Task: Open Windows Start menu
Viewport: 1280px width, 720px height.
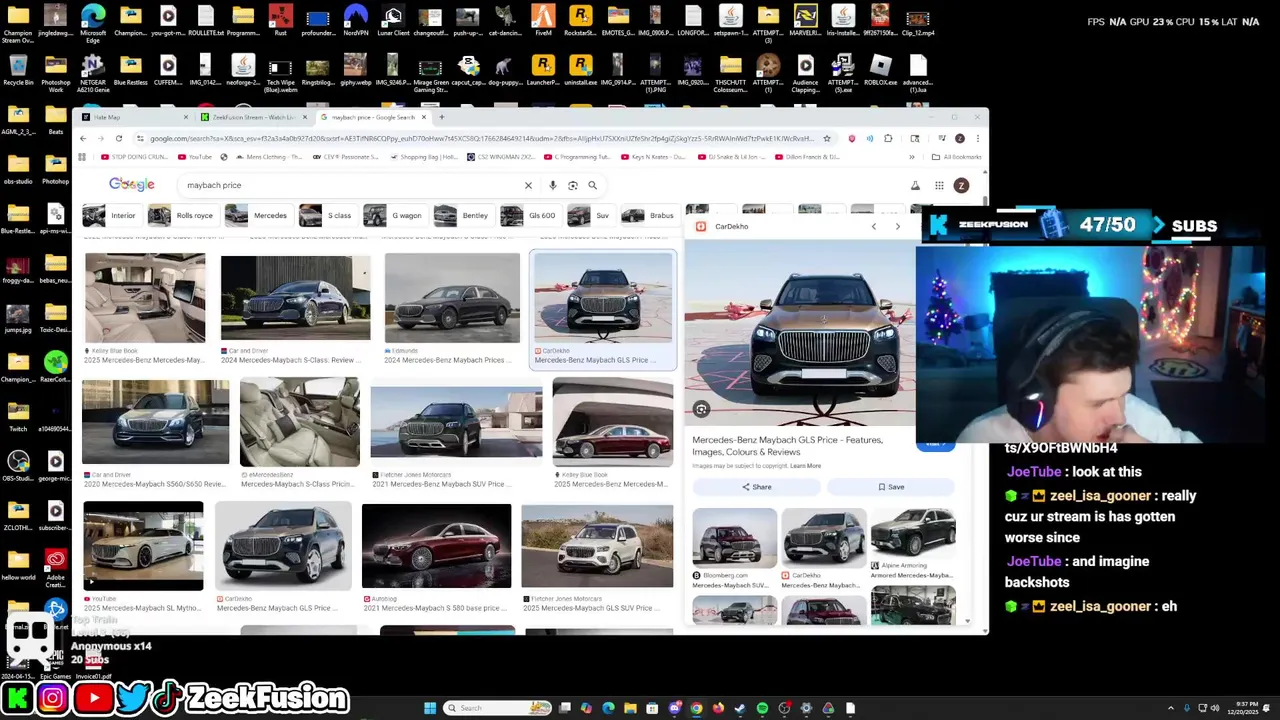Action: click(430, 708)
